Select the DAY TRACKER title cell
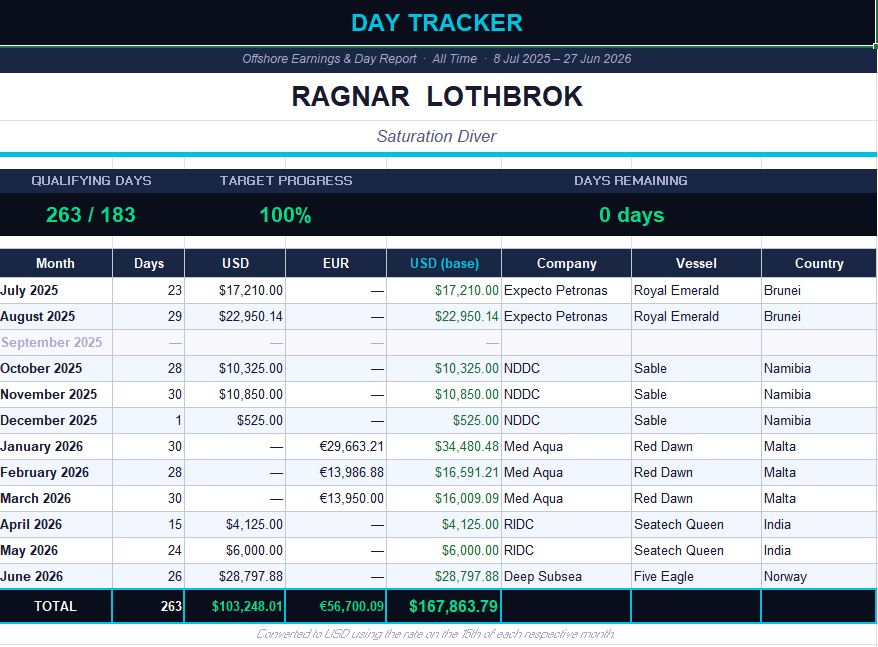 click(437, 23)
